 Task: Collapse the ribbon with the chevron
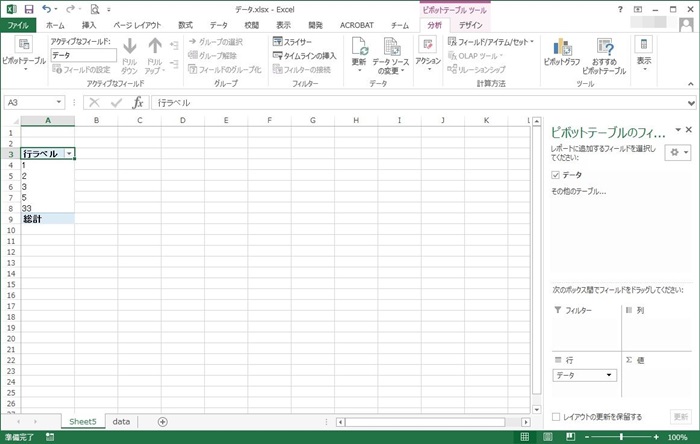691,84
